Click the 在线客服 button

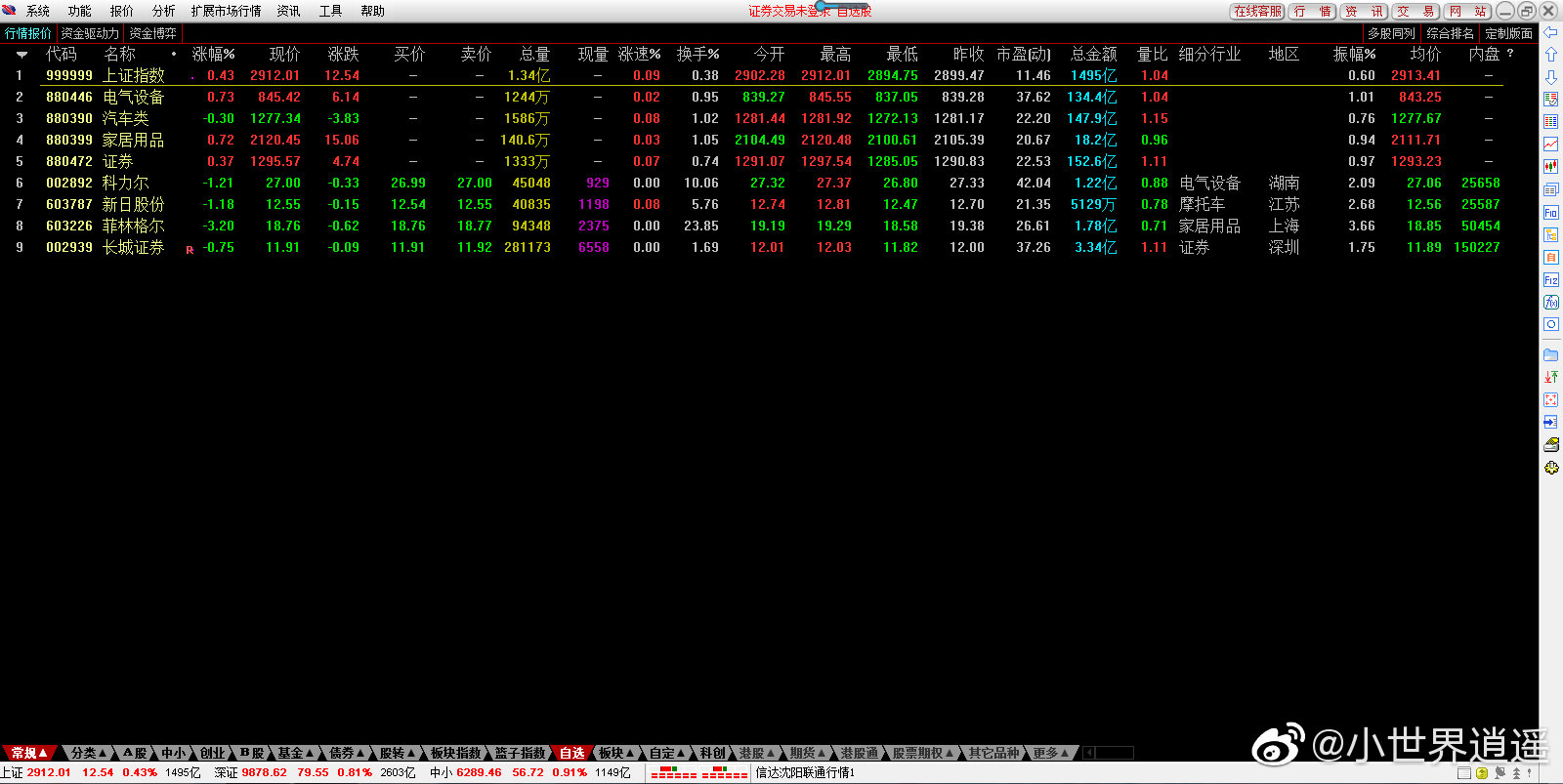pyautogui.click(x=1256, y=11)
